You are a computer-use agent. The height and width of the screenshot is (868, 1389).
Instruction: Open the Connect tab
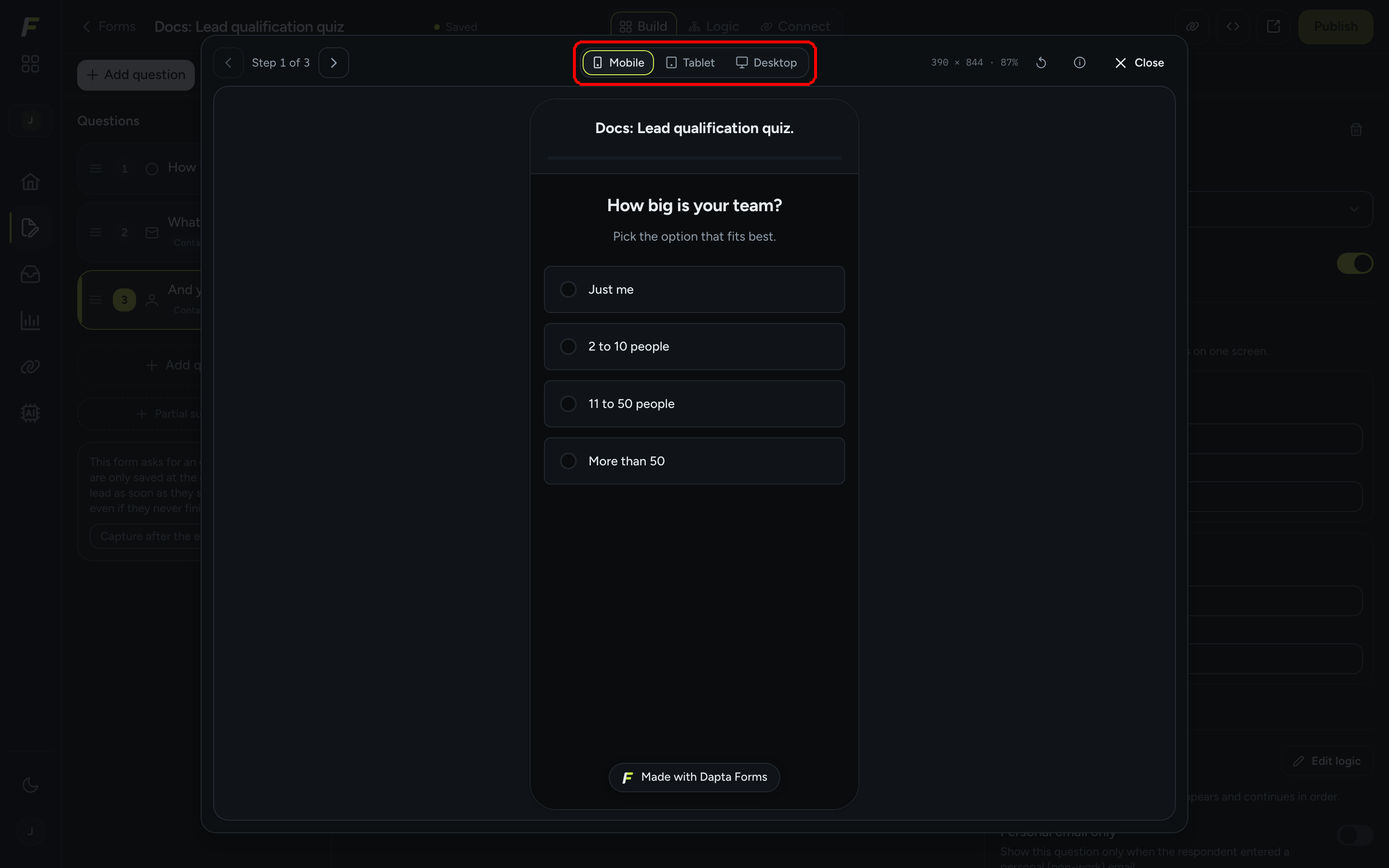click(795, 27)
